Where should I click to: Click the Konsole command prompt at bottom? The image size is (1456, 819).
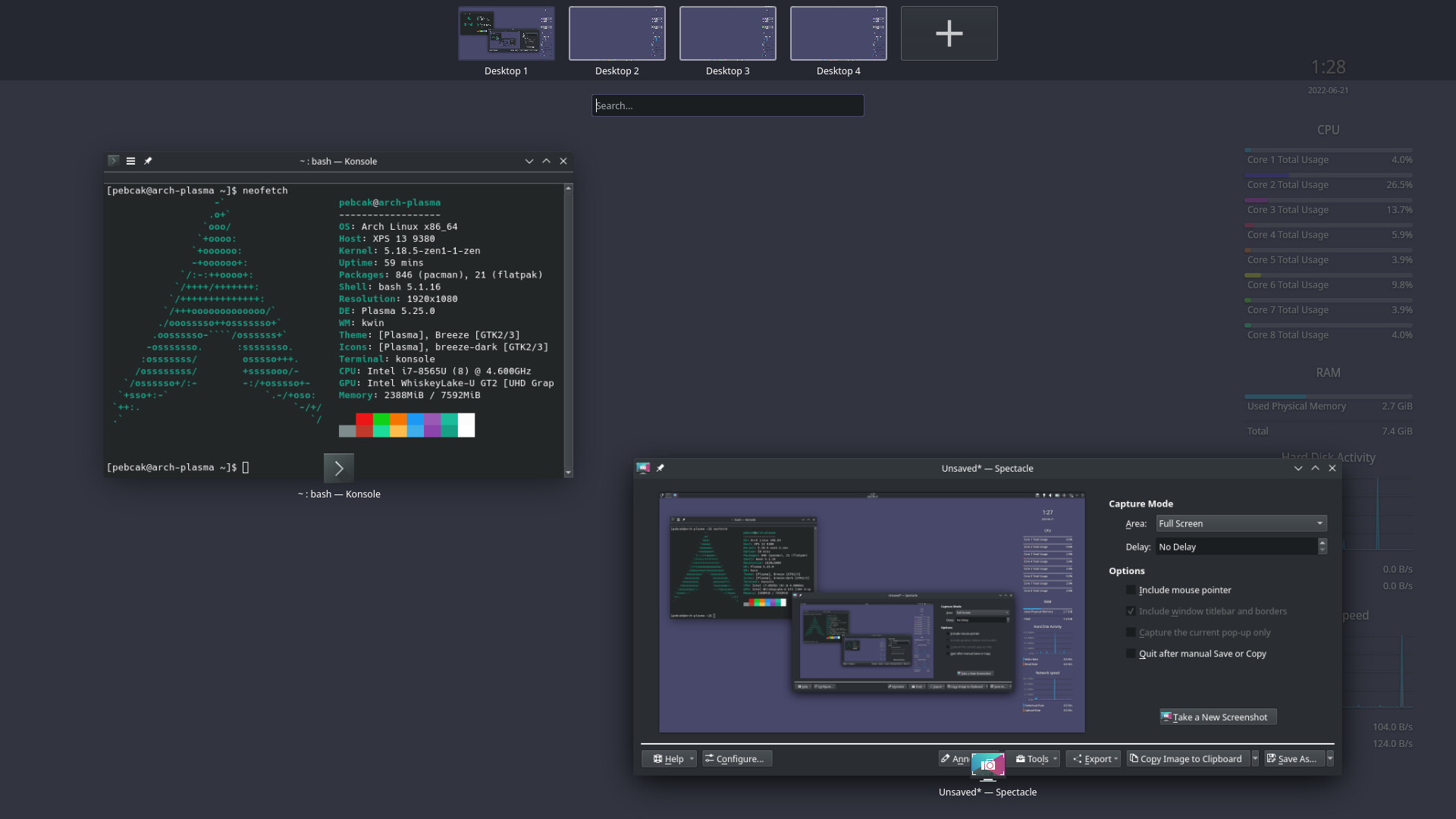point(177,467)
